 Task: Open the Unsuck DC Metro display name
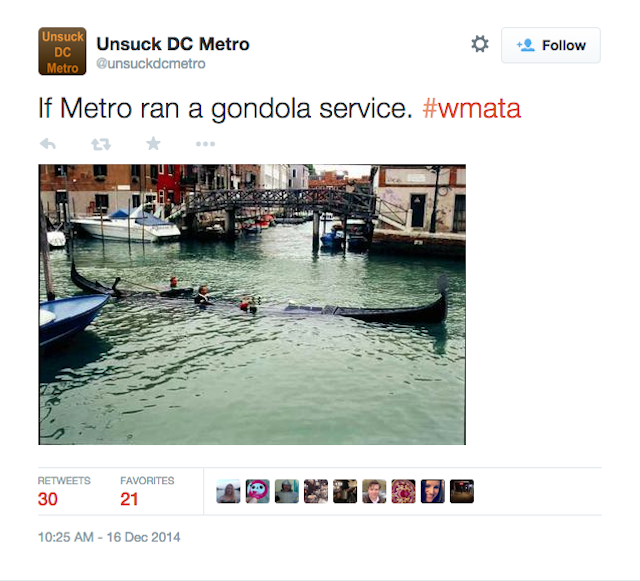173,44
